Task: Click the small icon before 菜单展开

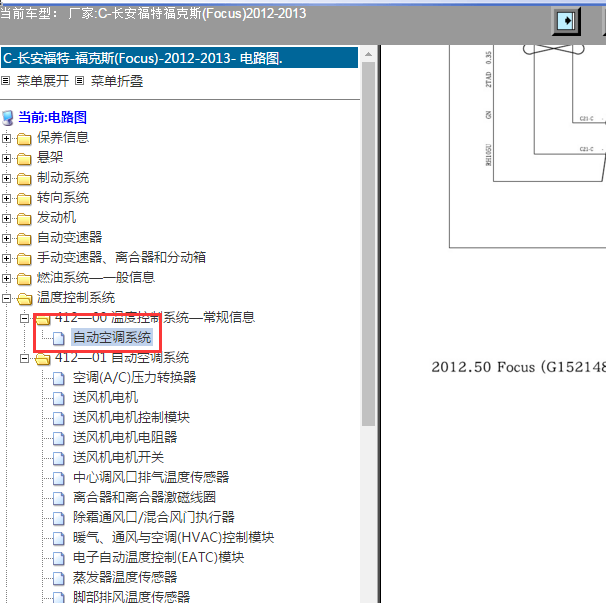Action: (5, 81)
